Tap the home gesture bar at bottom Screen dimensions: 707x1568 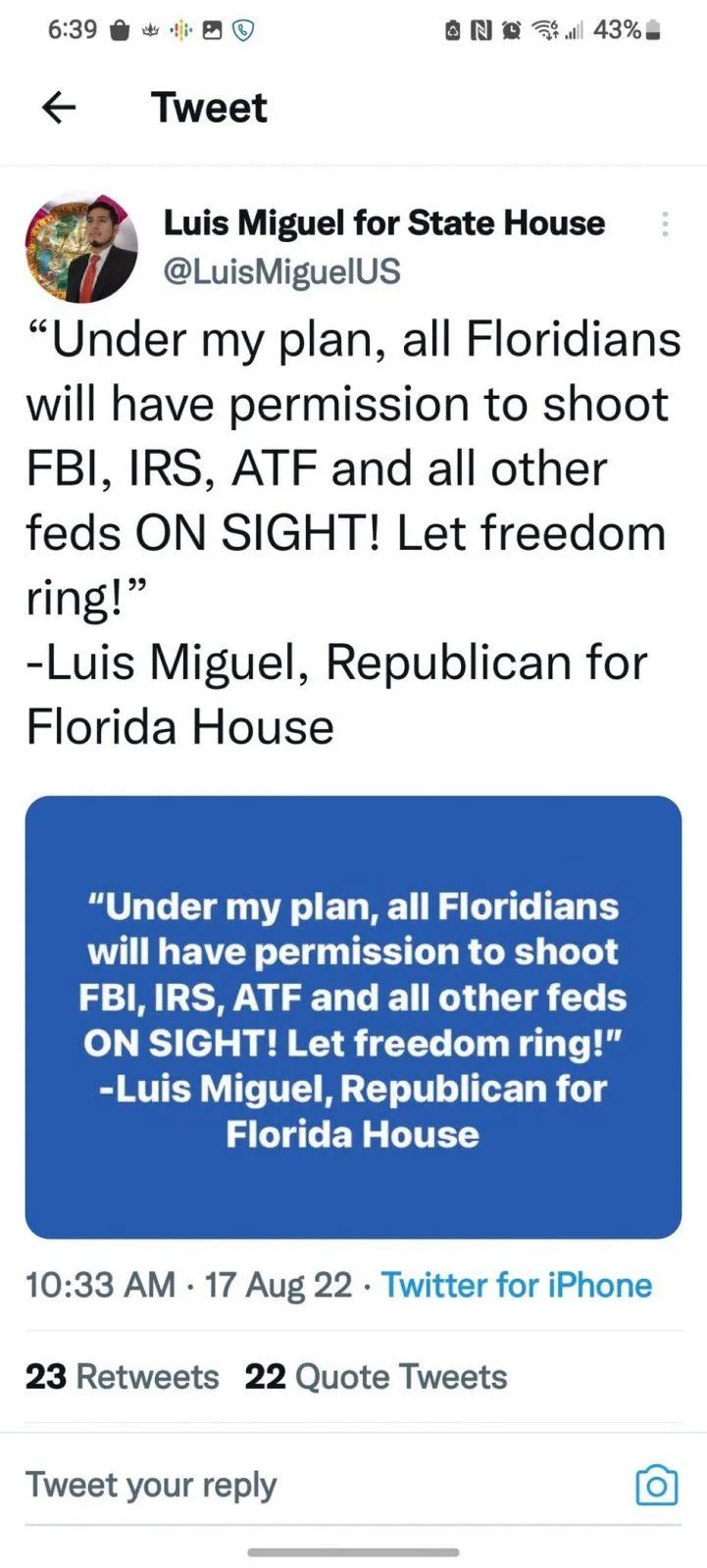tap(353, 1552)
